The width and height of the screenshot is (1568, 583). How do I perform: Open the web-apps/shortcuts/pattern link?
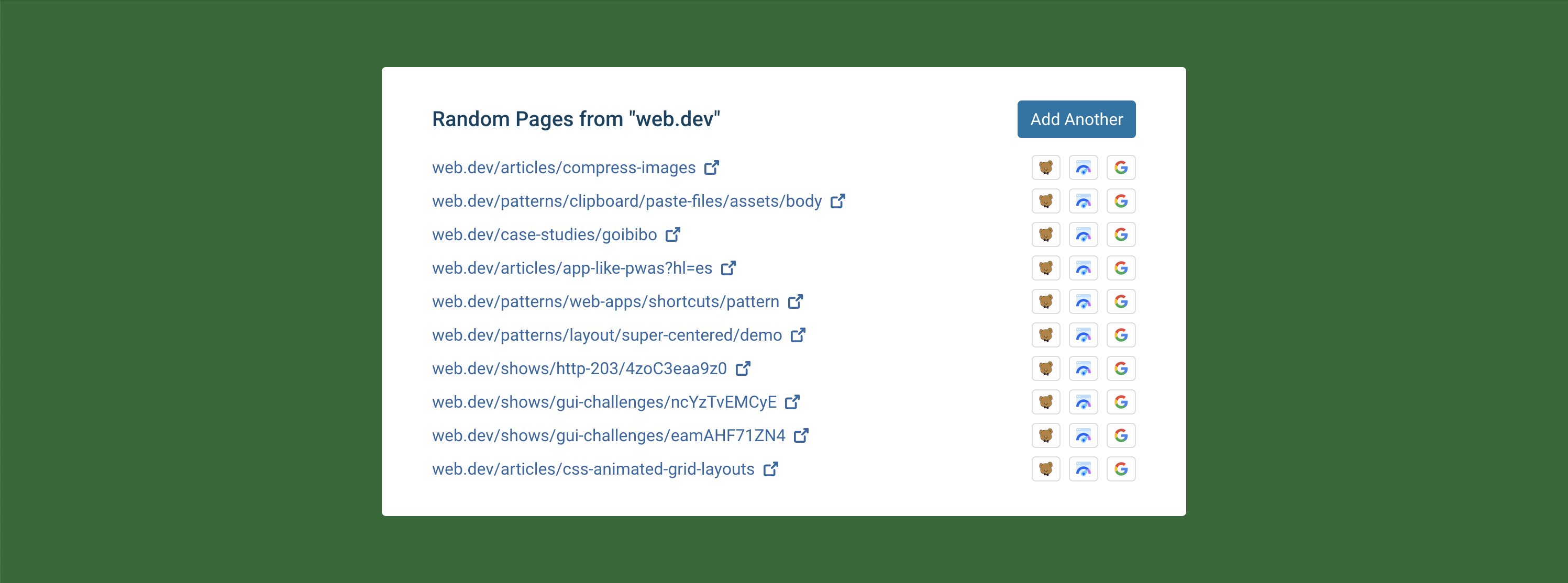(617, 301)
